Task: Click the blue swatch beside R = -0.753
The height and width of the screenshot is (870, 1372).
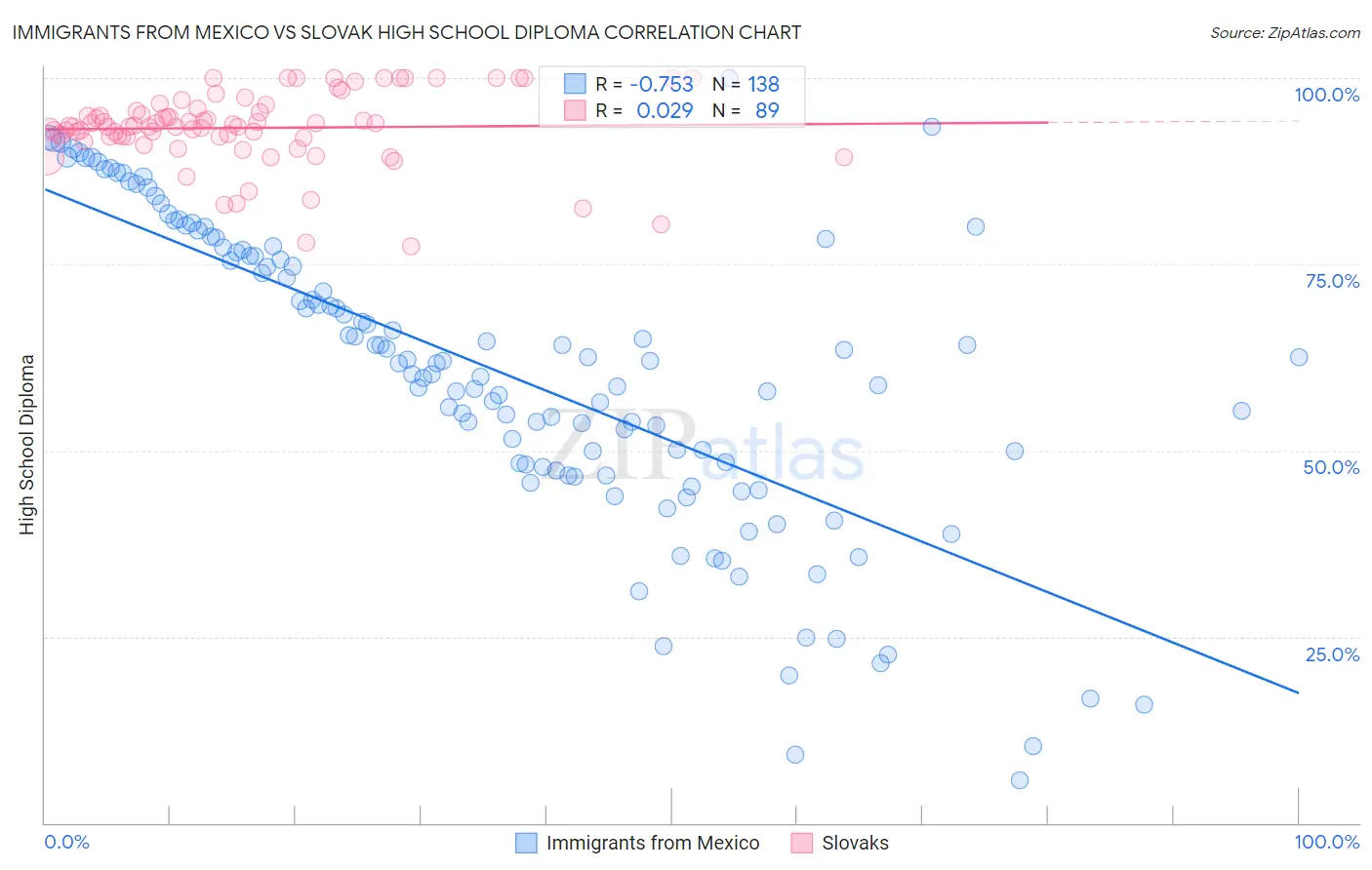Action: pos(575,84)
